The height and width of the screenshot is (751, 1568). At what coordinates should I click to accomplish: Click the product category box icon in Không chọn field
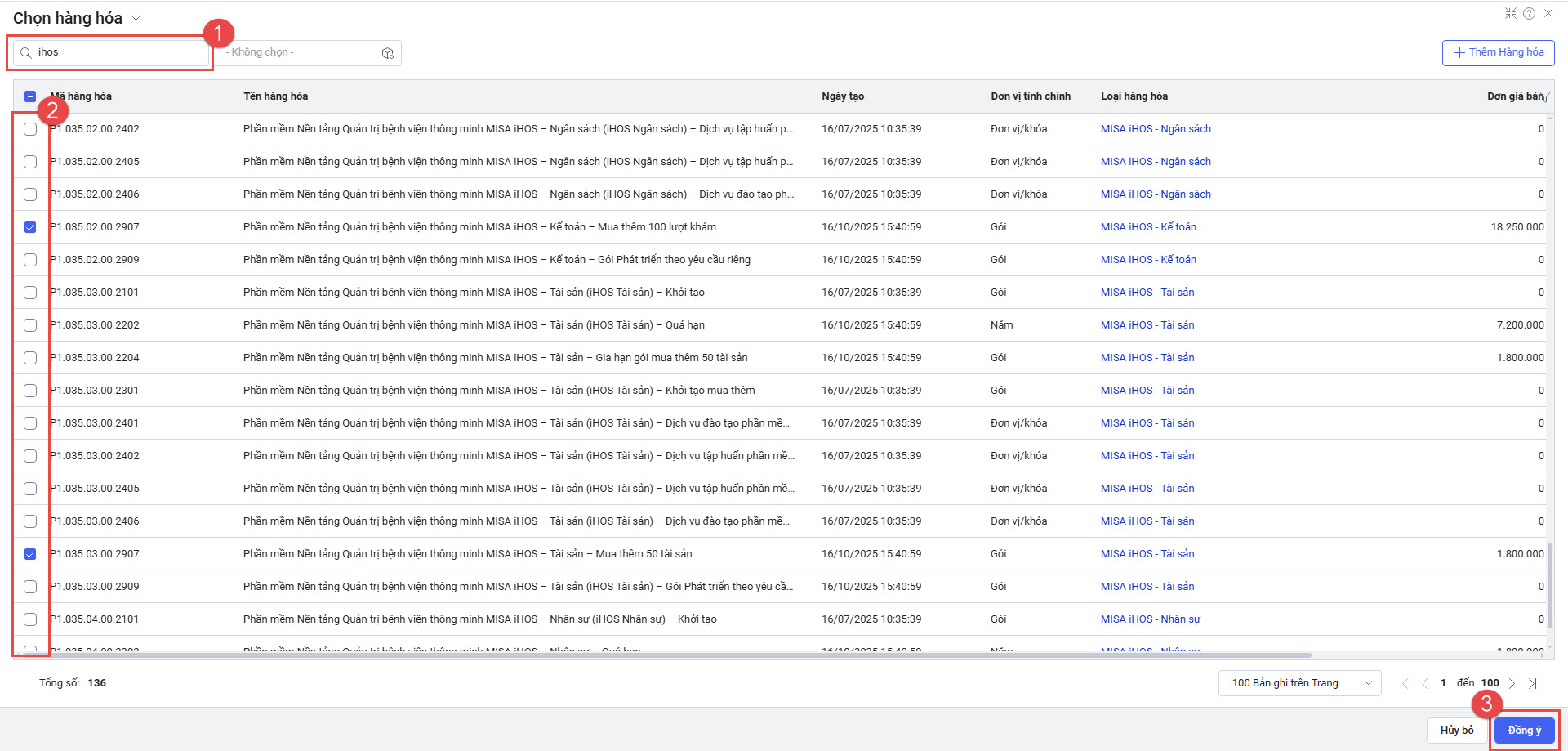click(x=387, y=53)
